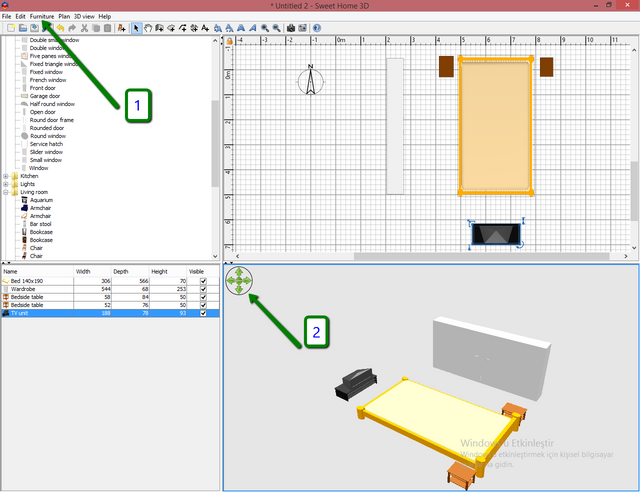
Task: Click the Copy toolbar icon
Action: pos(96,28)
